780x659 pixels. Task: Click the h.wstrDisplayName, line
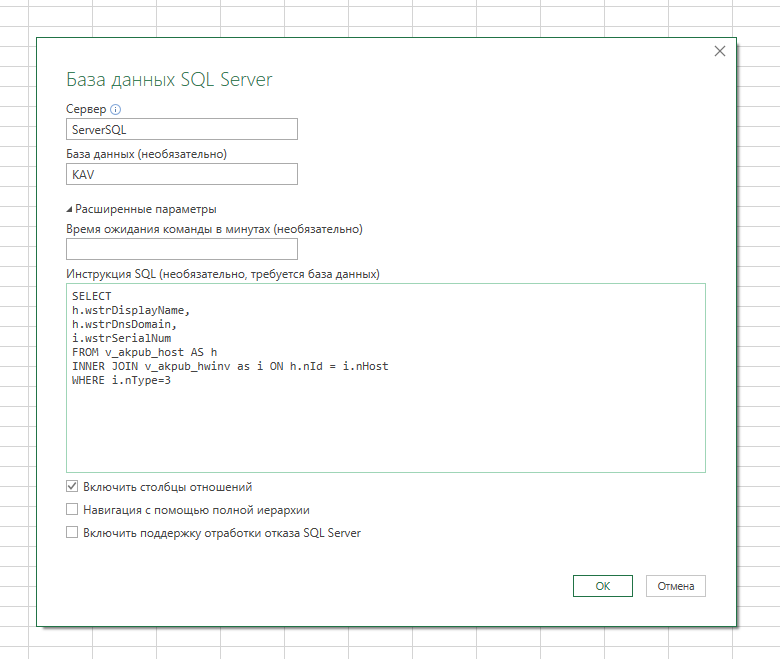pyautogui.click(x=131, y=310)
